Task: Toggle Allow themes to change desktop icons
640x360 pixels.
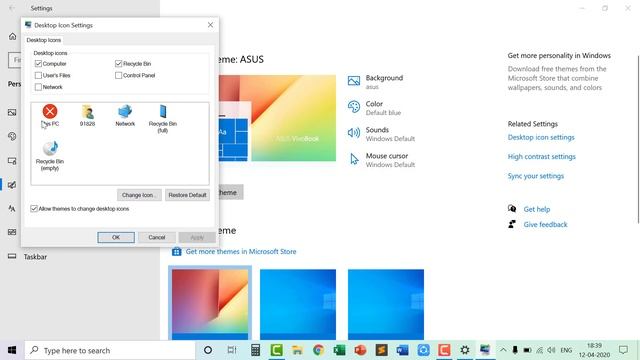Action: [x=34, y=209]
